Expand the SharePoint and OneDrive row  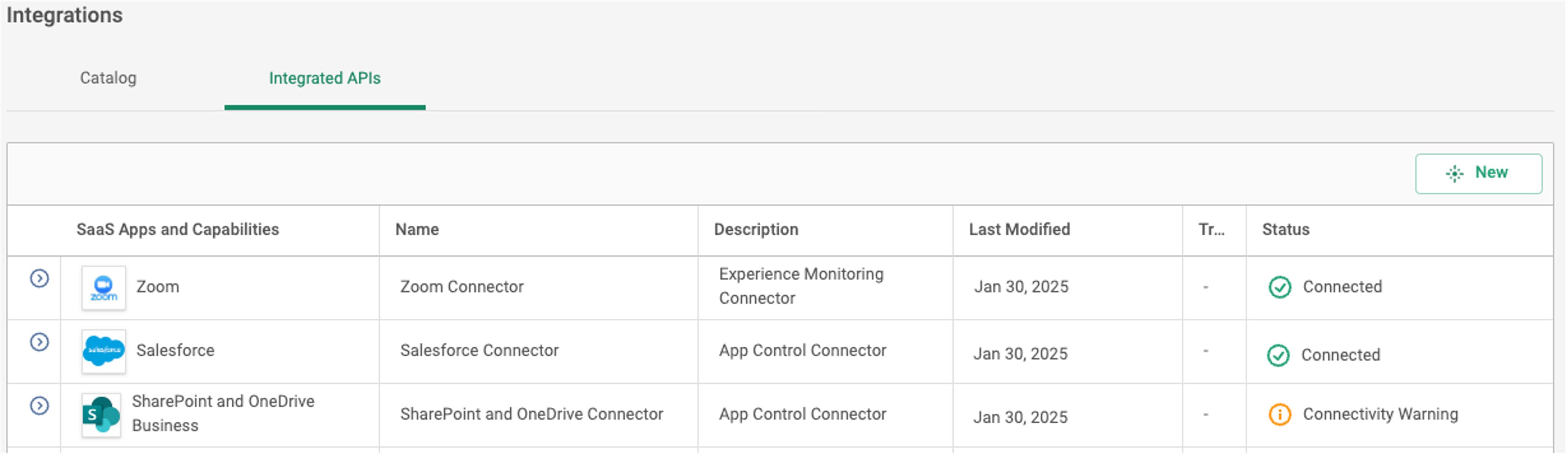(x=40, y=406)
